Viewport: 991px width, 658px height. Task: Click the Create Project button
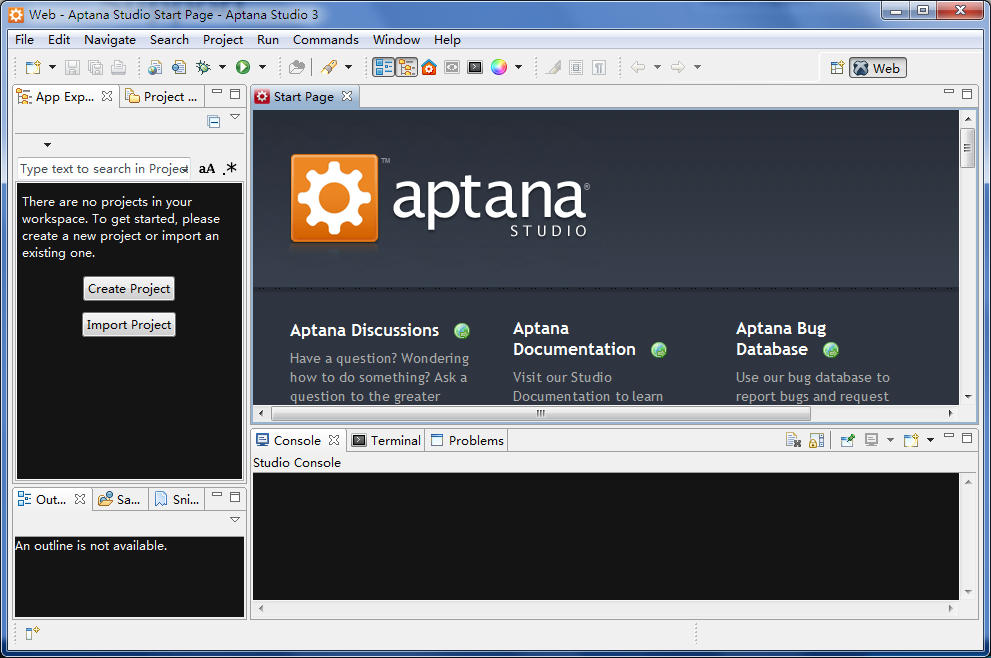[129, 289]
